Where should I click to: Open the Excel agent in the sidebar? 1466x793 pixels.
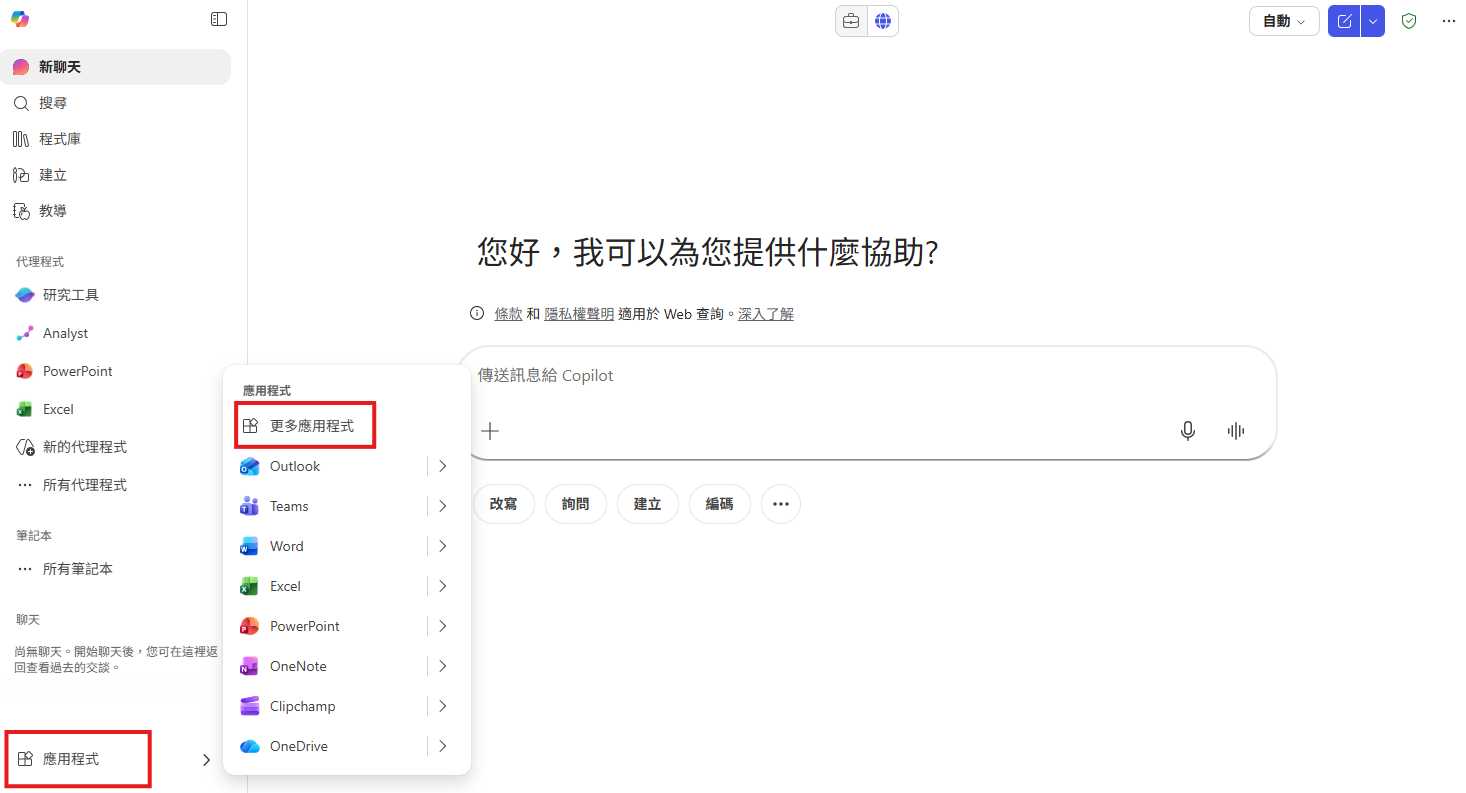click(118, 409)
